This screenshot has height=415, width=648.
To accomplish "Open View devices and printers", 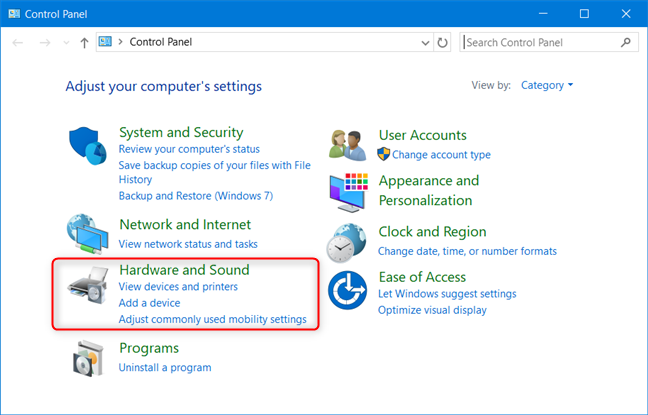I will tap(178, 286).
